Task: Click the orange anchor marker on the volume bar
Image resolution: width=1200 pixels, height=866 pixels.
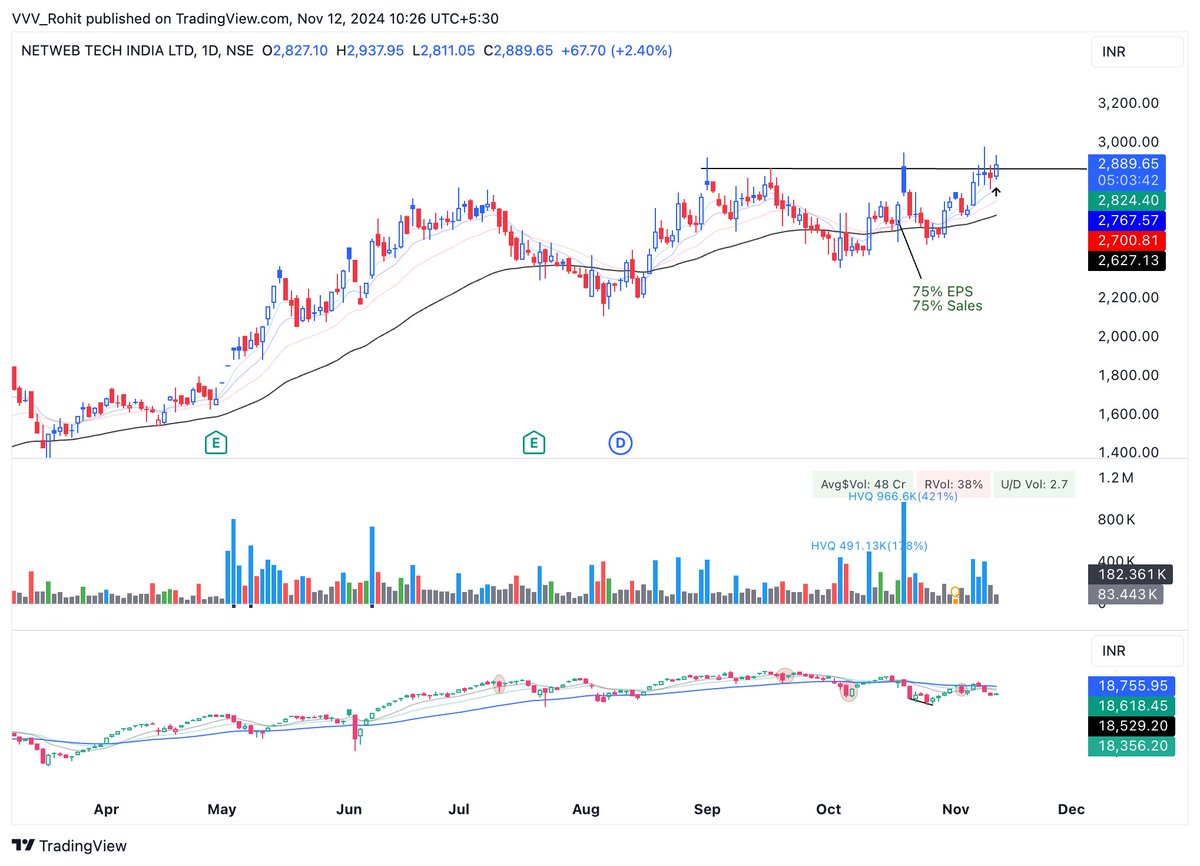Action: (955, 596)
